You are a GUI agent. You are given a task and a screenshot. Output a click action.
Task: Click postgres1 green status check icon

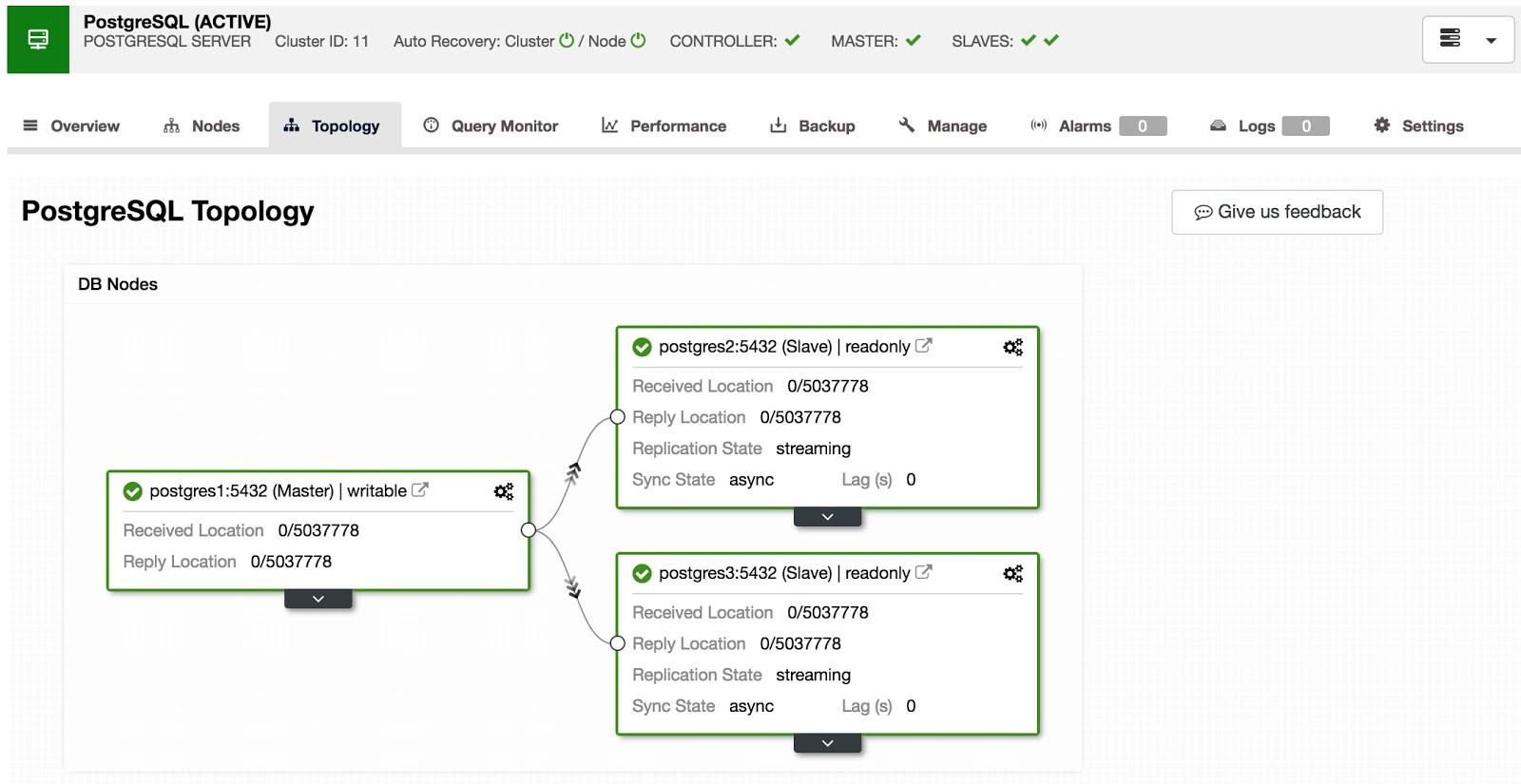point(133,491)
